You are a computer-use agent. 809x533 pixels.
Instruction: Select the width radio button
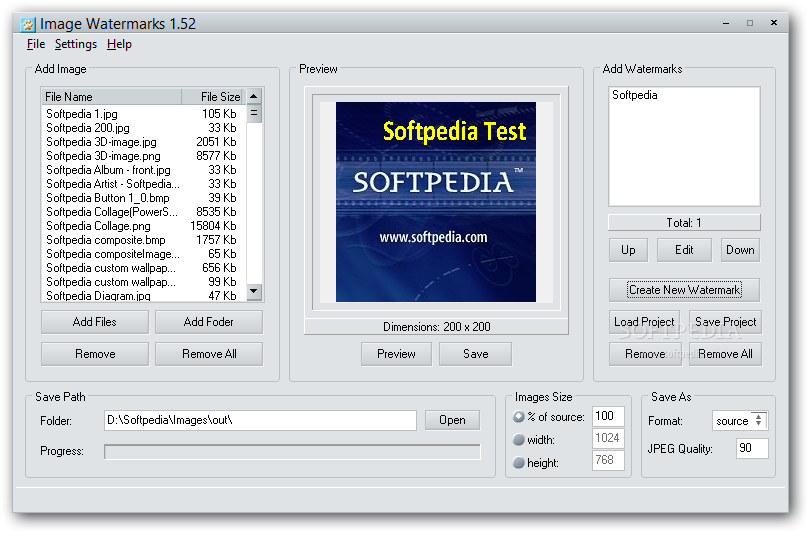pyautogui.click(x=519, y=440)
